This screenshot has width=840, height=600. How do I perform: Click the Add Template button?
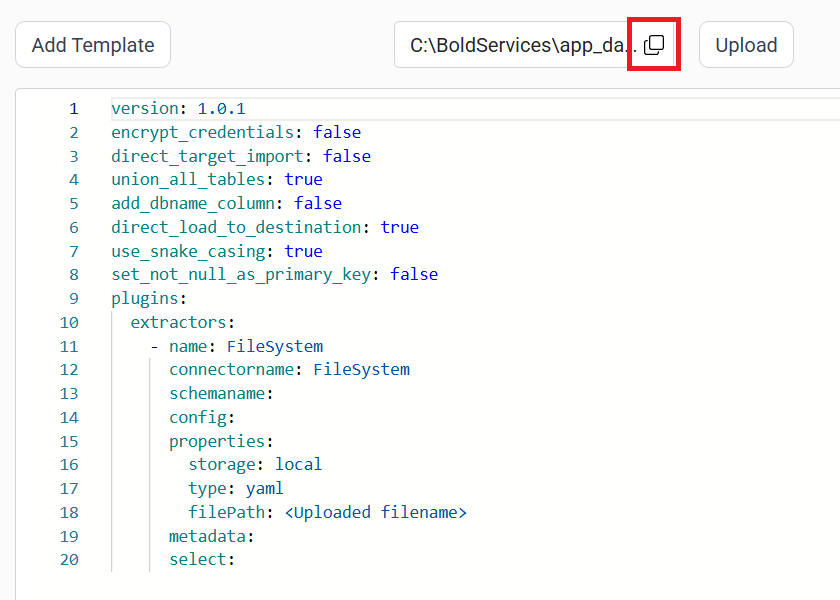pos(92,44)
